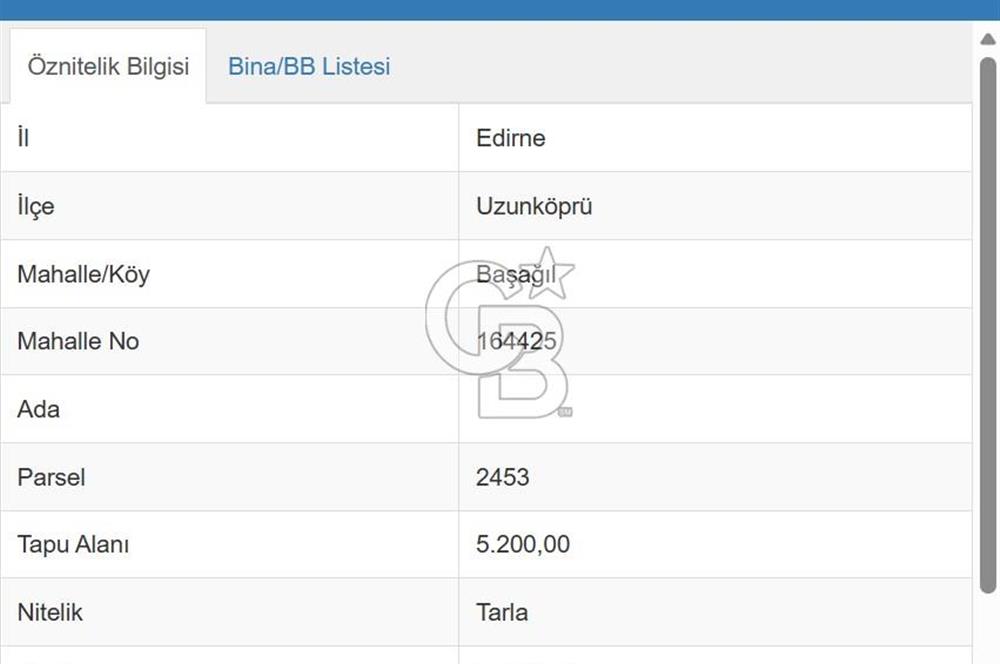This screenshot has height=664, width=1000.
Task: Select the Tapu Alanı value 5.200,00
Action: pyautogui.click(x=523, y=545)
